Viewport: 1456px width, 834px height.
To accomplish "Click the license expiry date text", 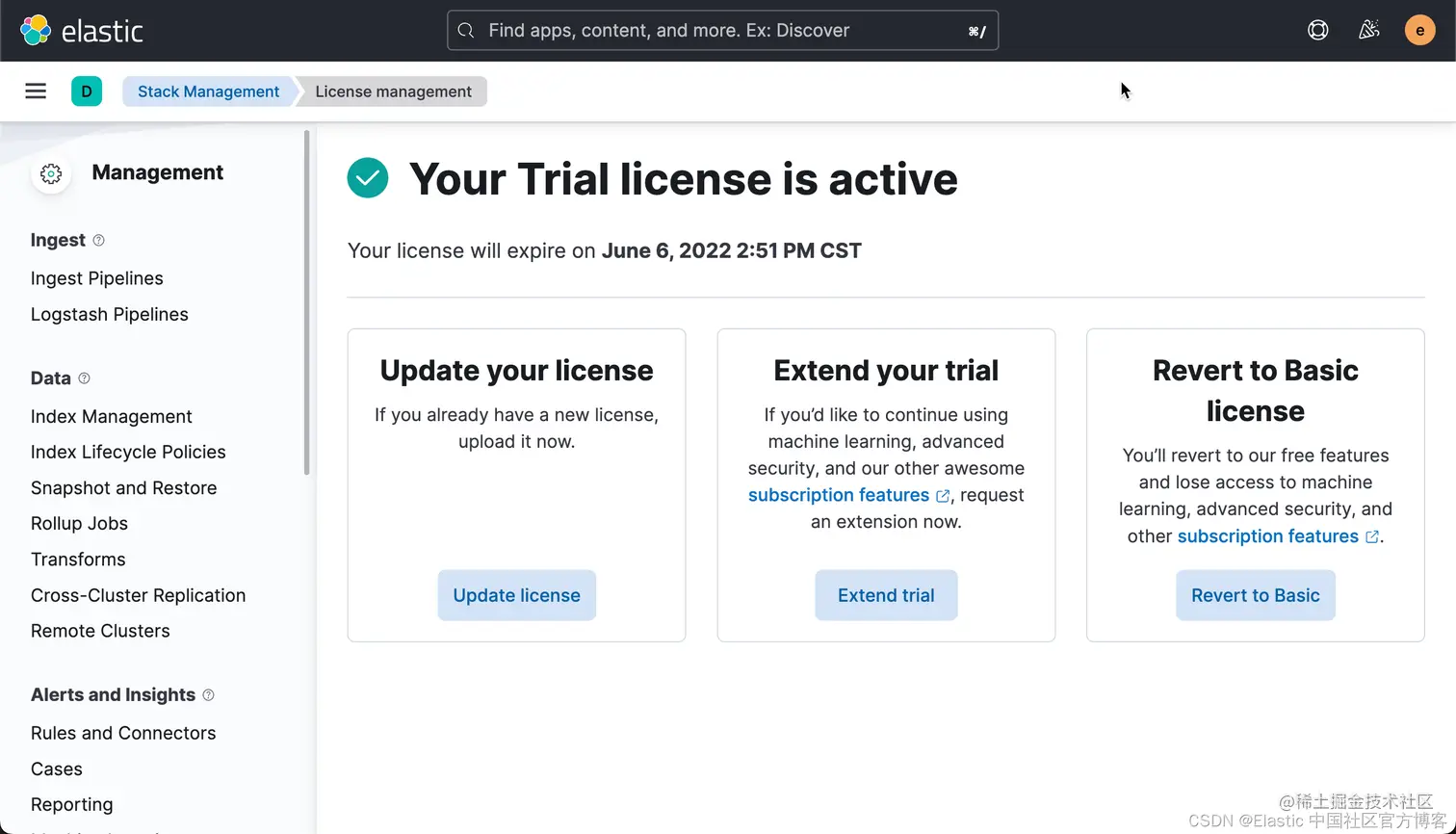I will point(732,251).
